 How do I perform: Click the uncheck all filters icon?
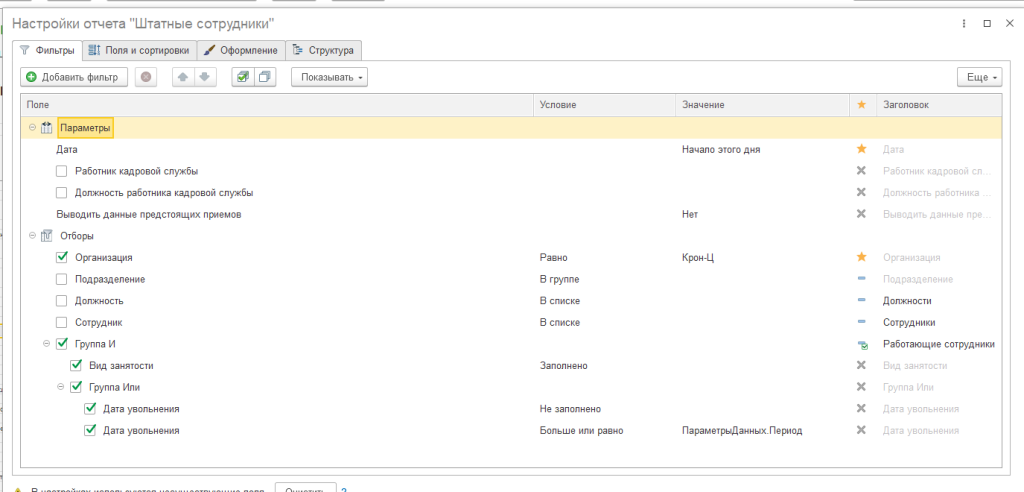pos(265,77)
